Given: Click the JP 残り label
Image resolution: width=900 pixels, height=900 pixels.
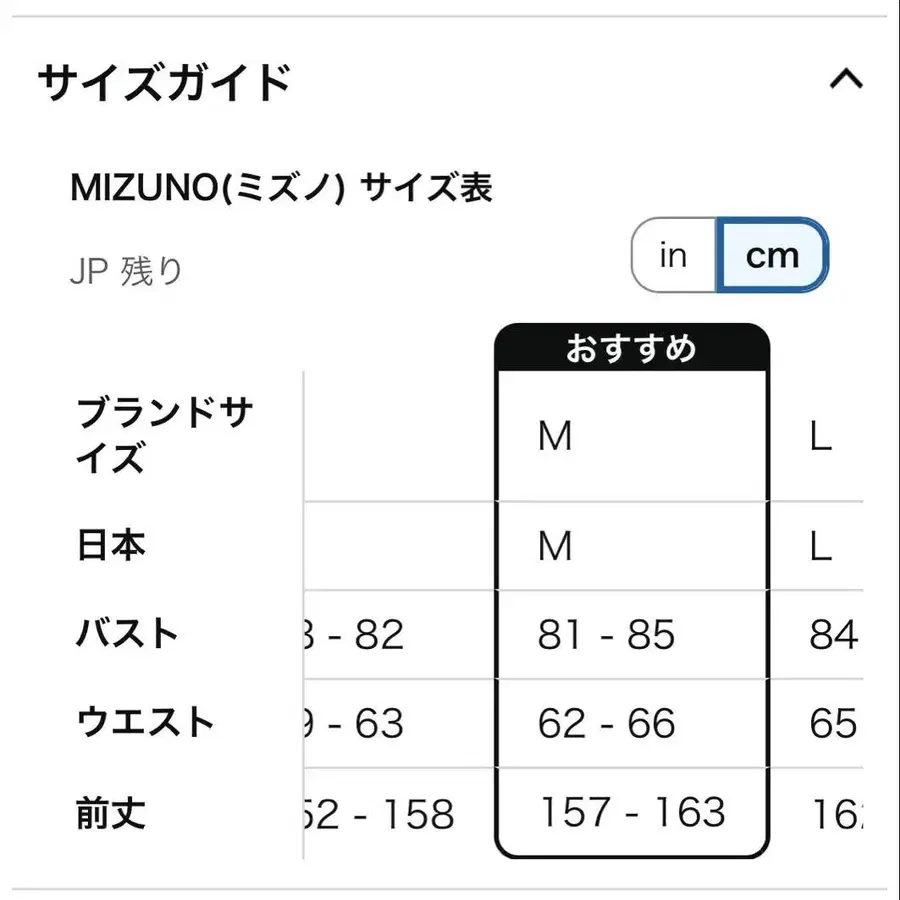Looking at the screenshot, I should [x=126, y=271].
